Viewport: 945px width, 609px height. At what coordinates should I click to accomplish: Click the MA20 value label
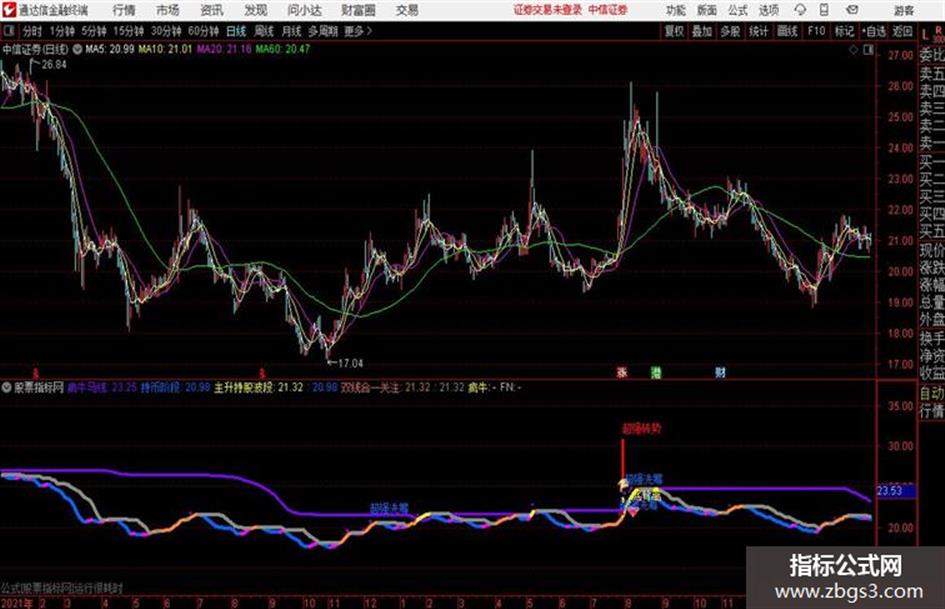tap(224, 49)
